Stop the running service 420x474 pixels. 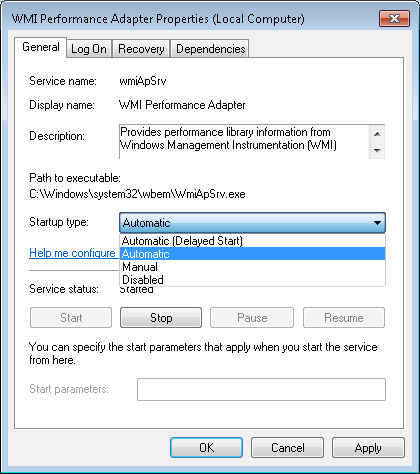[x=161, y=318]
